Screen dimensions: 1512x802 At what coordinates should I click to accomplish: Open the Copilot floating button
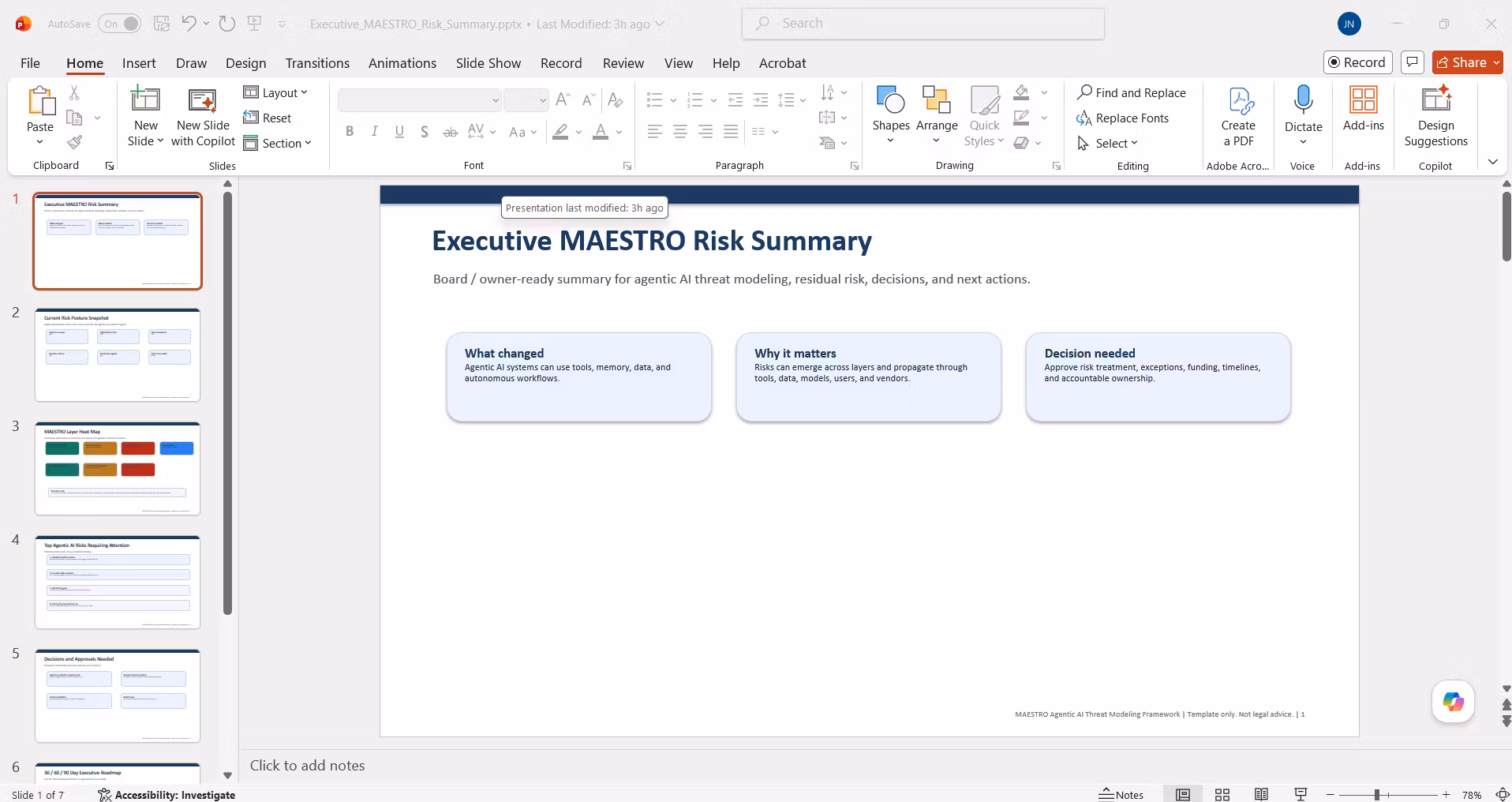[x=1453, y=701]
